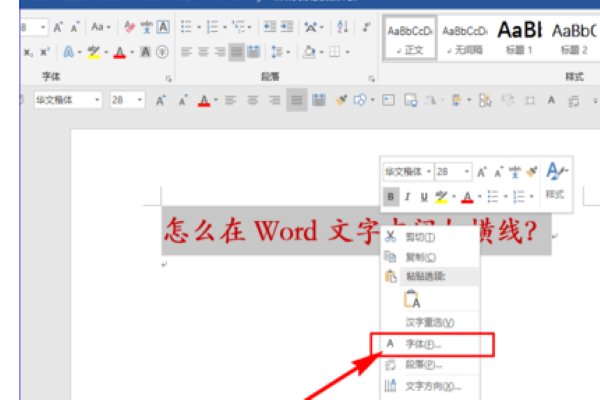The width and height of the screenshot is (600, 400).
Task: Align text left in the ribbon paragraph group
Action: pyautogui.click(x=186, y=52)
